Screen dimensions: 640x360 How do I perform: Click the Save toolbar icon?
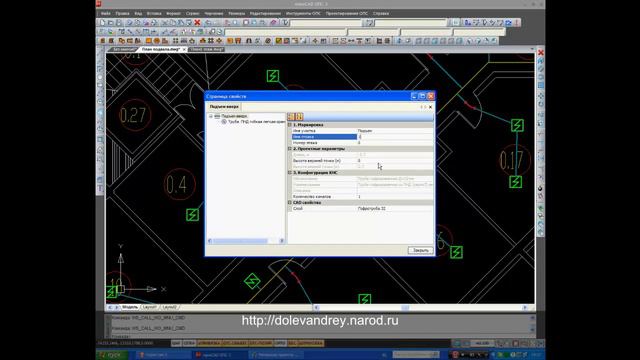tap(119, 22)
